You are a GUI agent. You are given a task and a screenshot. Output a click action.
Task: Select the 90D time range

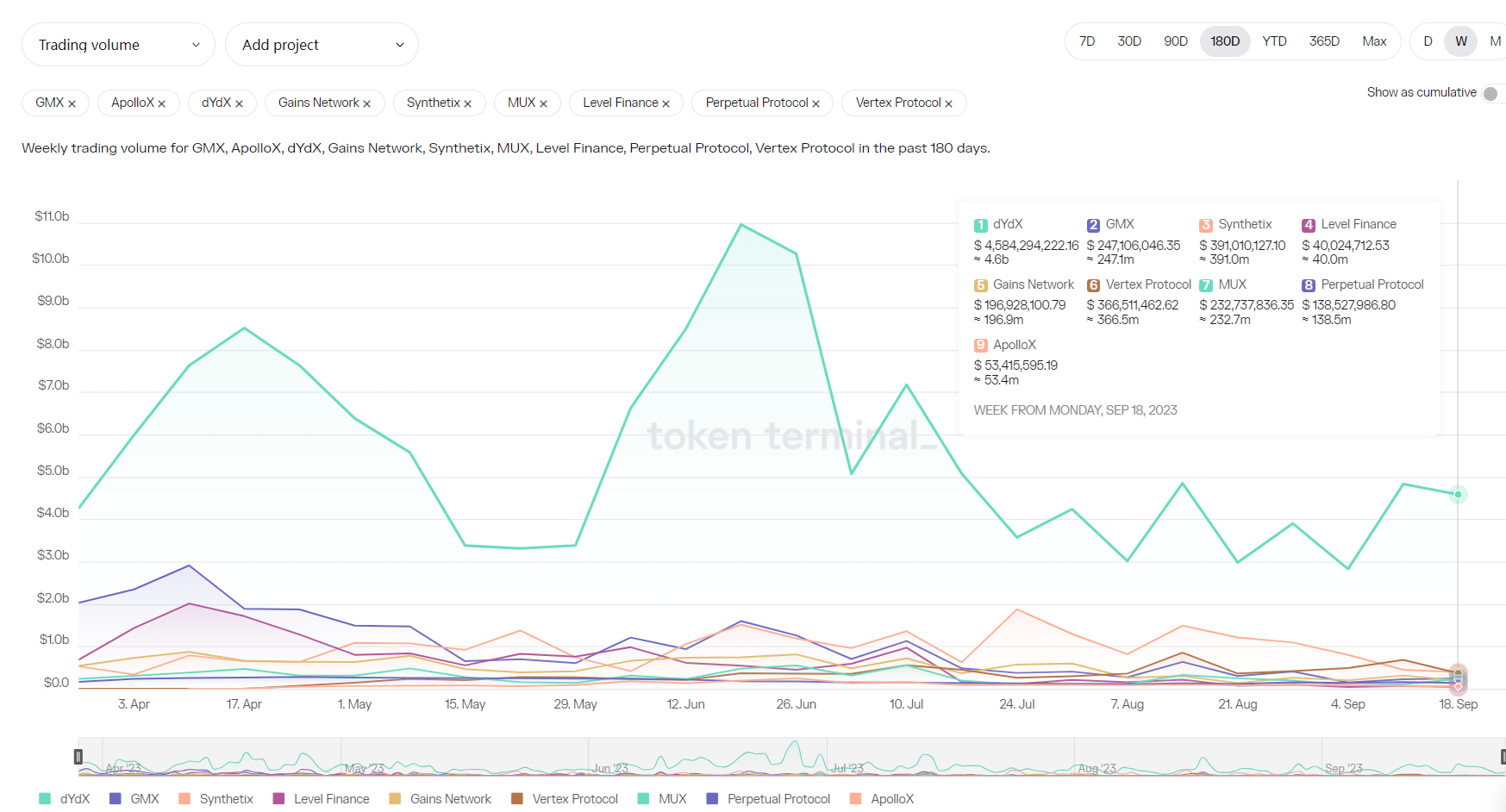click(x=1176, y=41)
